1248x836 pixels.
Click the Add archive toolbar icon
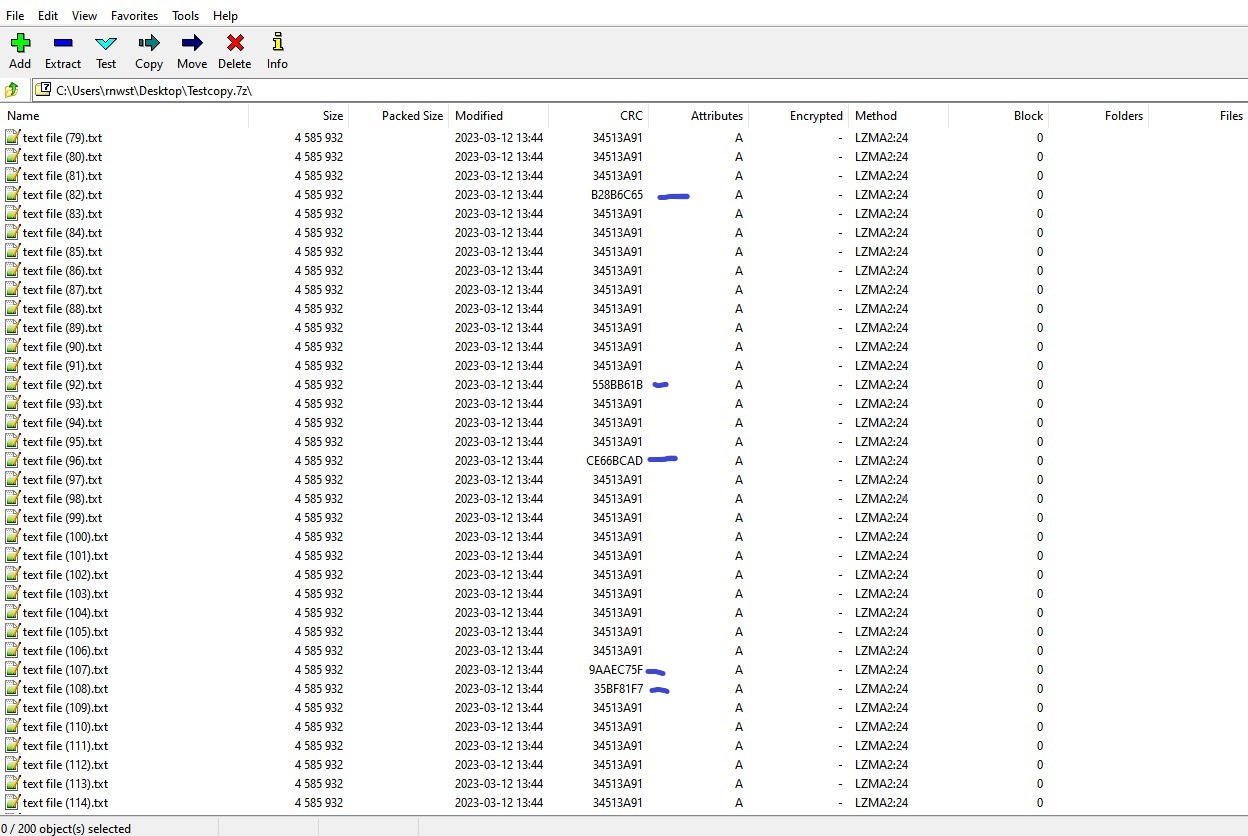coord(20,43)
